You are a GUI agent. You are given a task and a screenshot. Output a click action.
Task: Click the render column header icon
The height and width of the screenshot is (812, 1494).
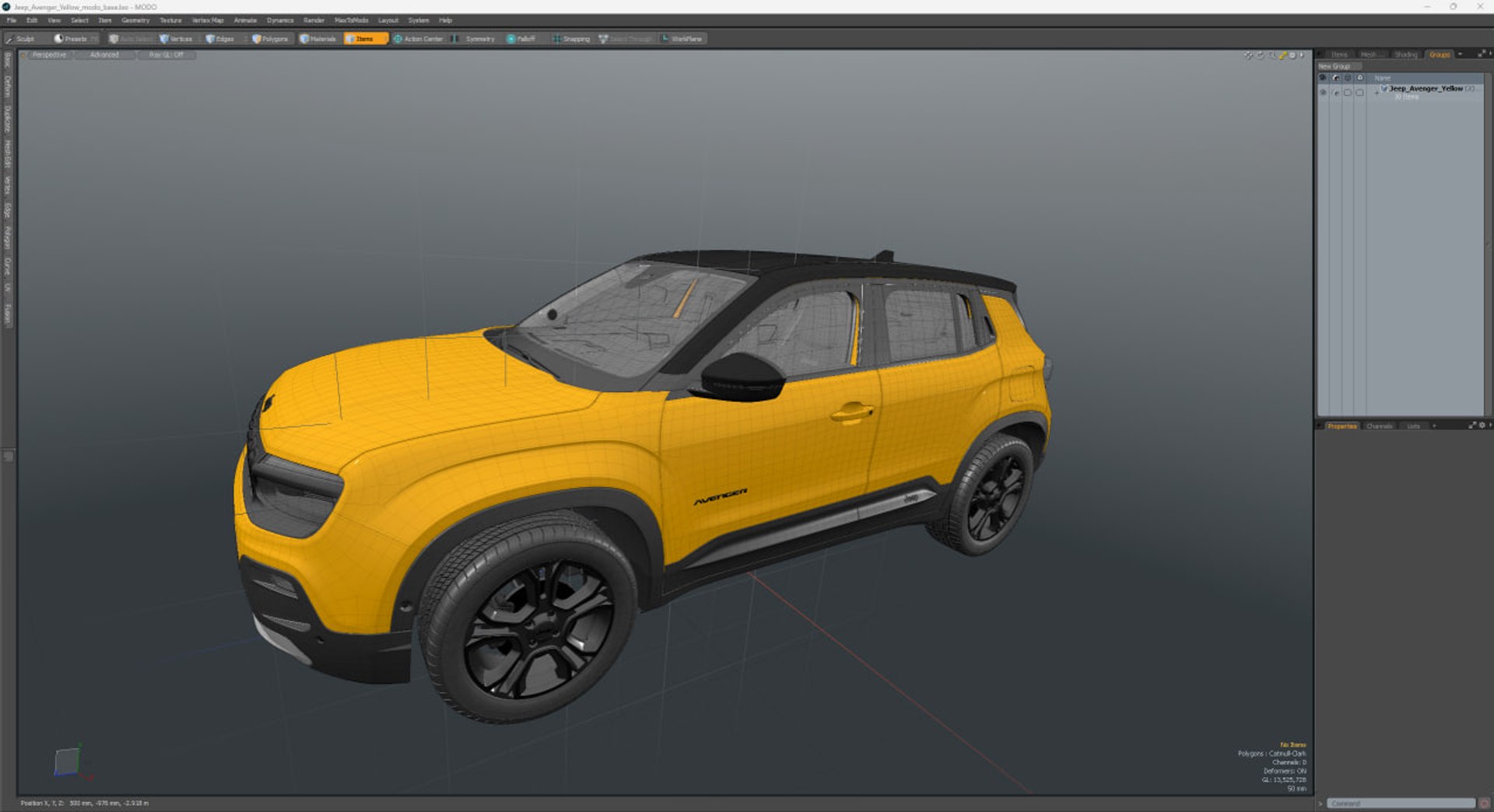1335,78
